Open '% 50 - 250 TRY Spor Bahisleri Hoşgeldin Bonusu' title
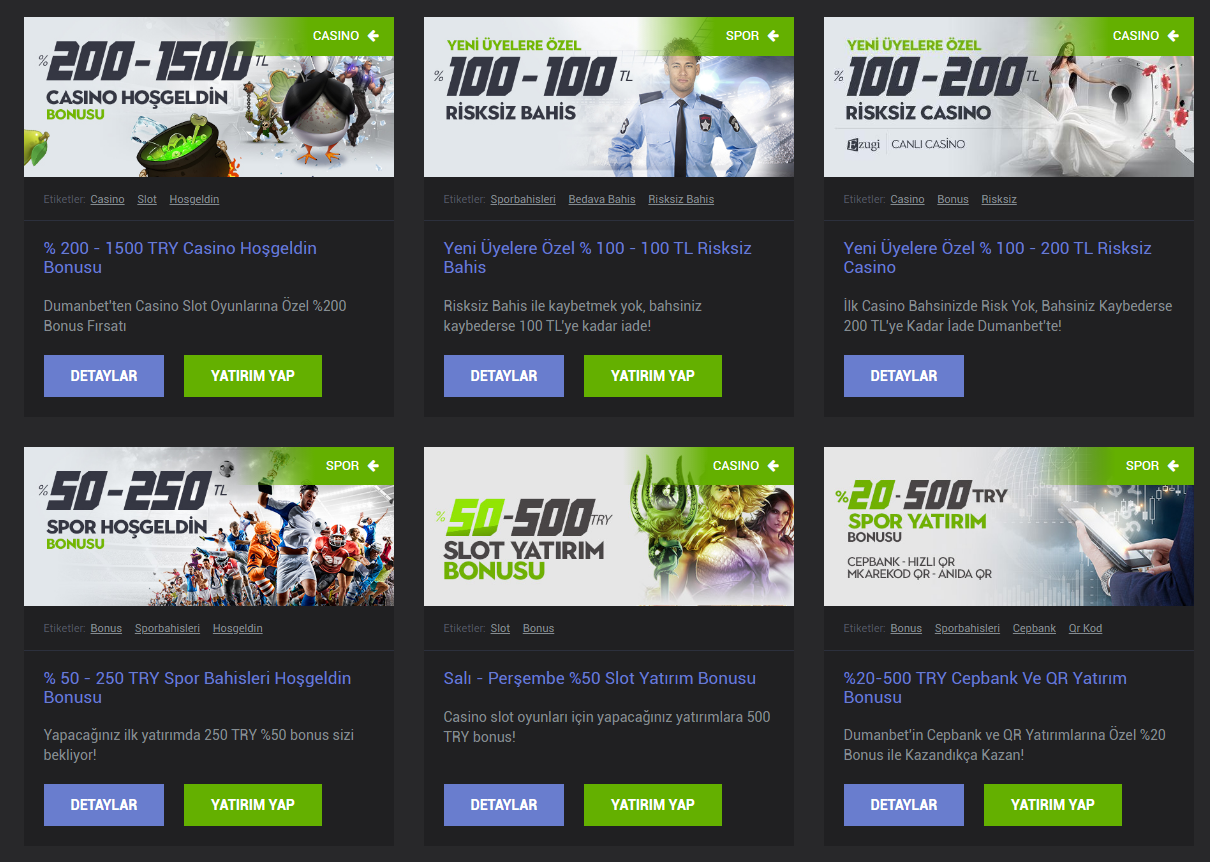This screenshot has height=862, width=1210. click(197, 688)
